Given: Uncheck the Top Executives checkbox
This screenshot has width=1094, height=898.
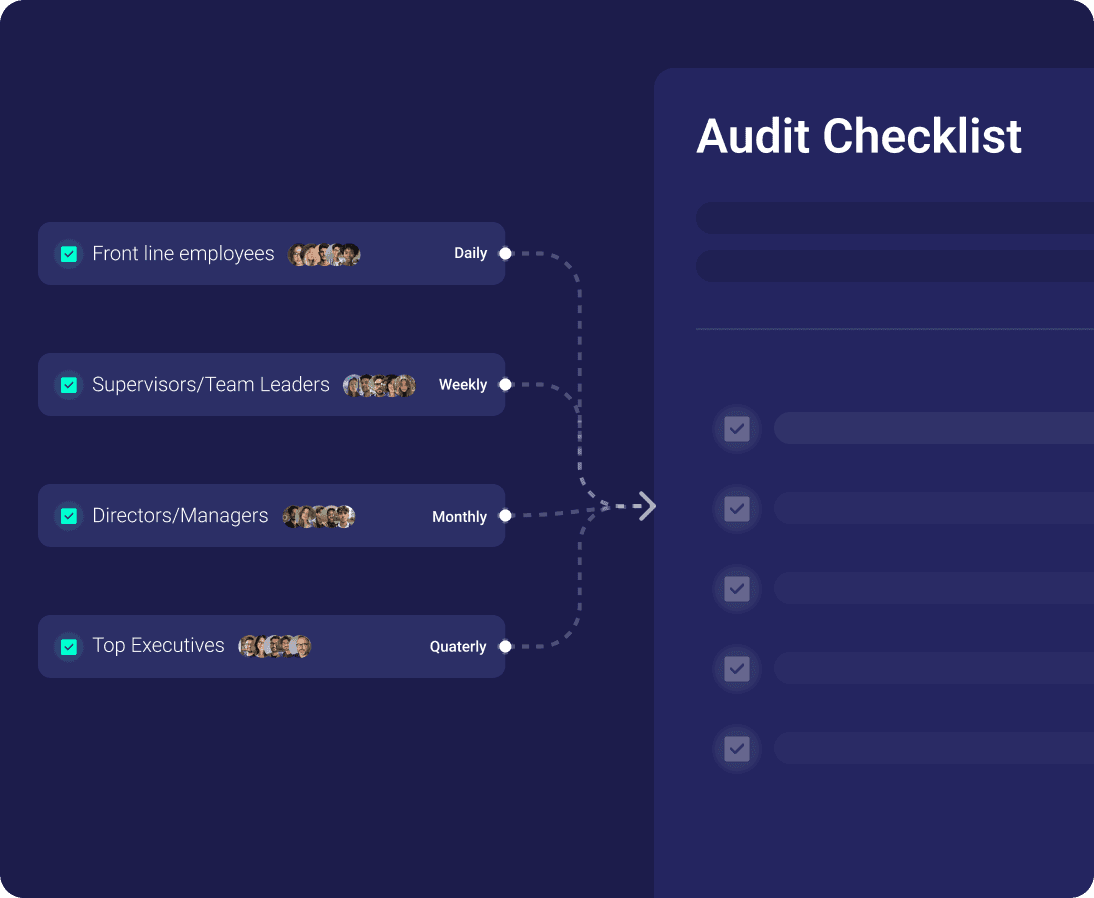Looking at the screenshot, I should coord(69,647).
